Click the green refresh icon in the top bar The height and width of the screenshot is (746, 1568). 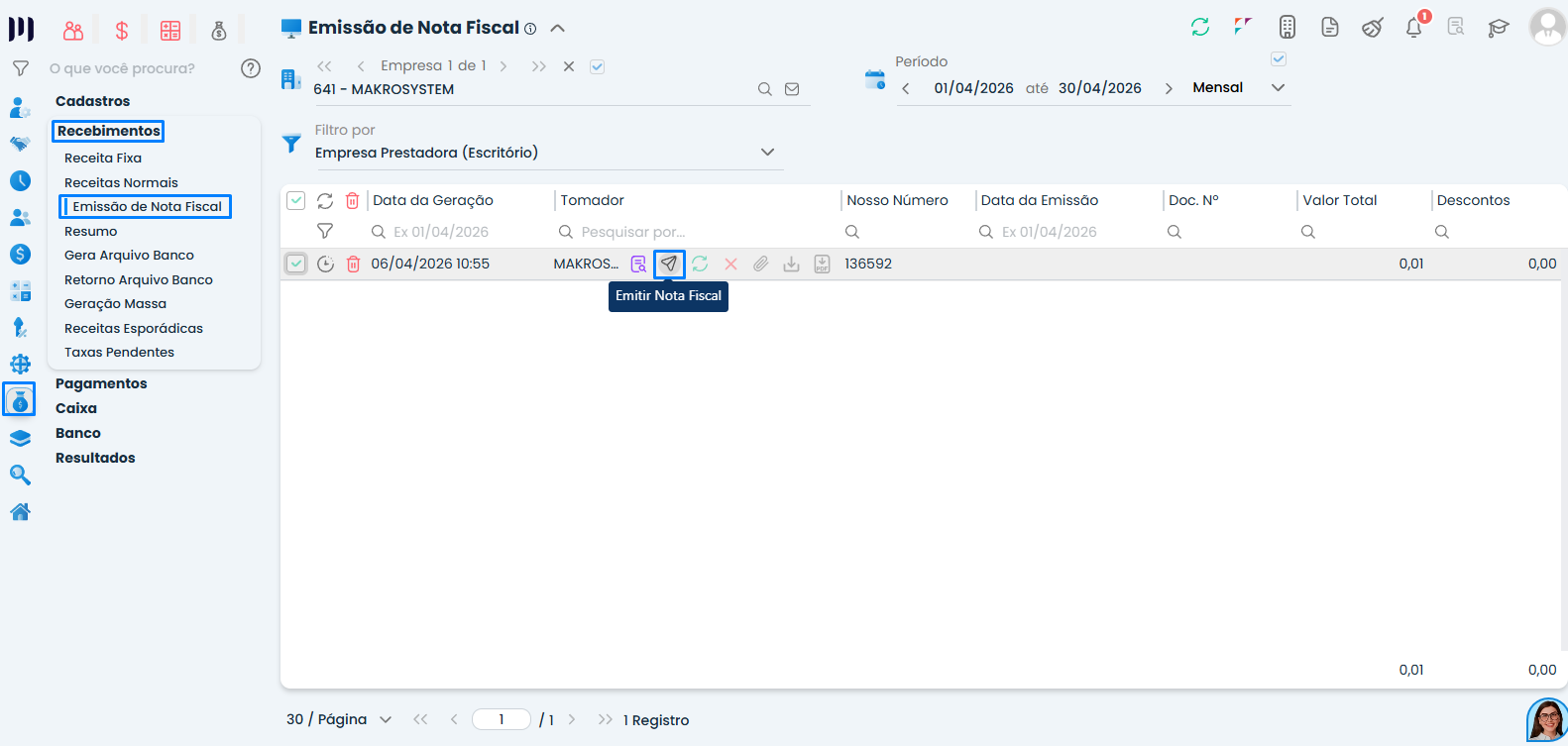pos(1200,27)
